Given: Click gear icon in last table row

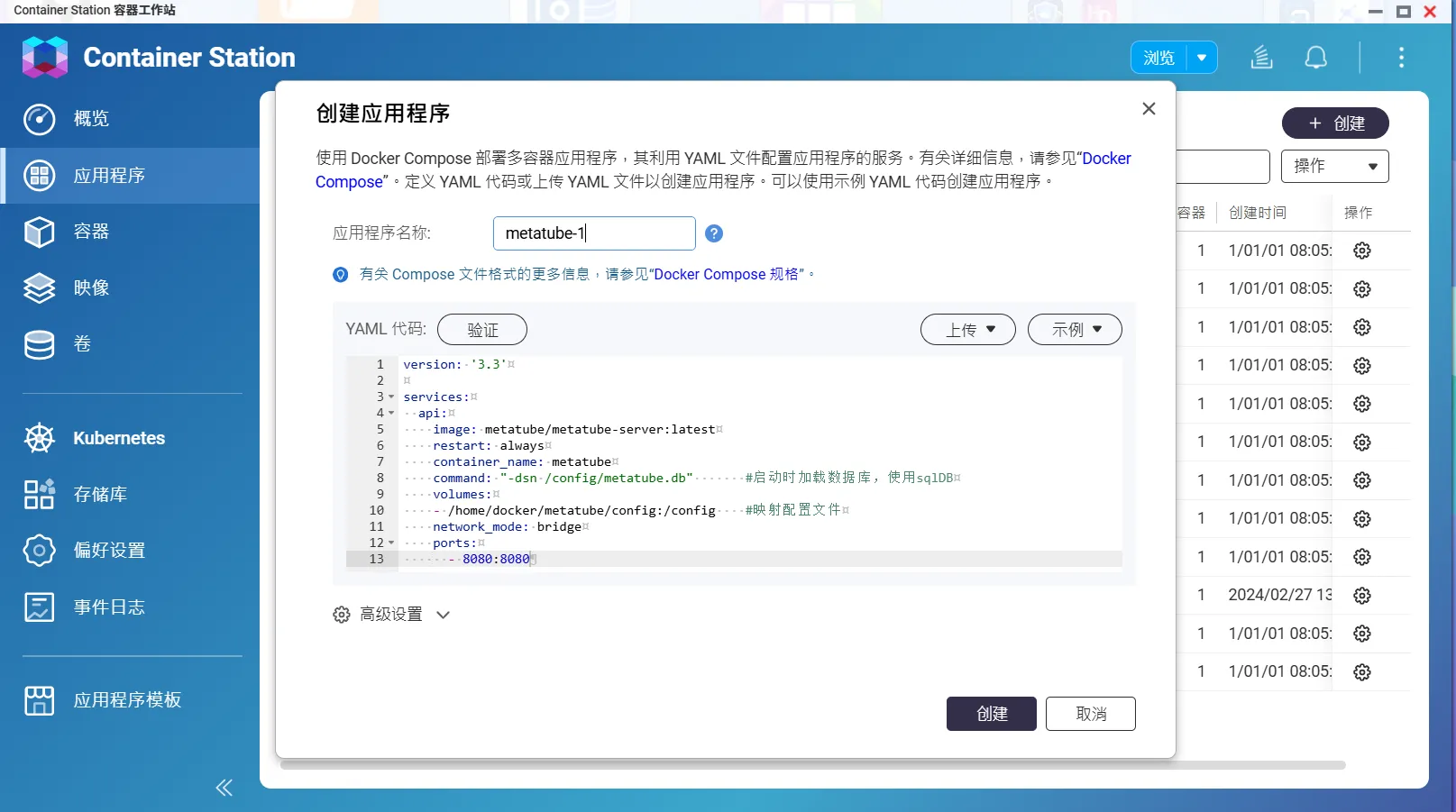Looking at the screenshot, I should click(x=1362, y=672).
